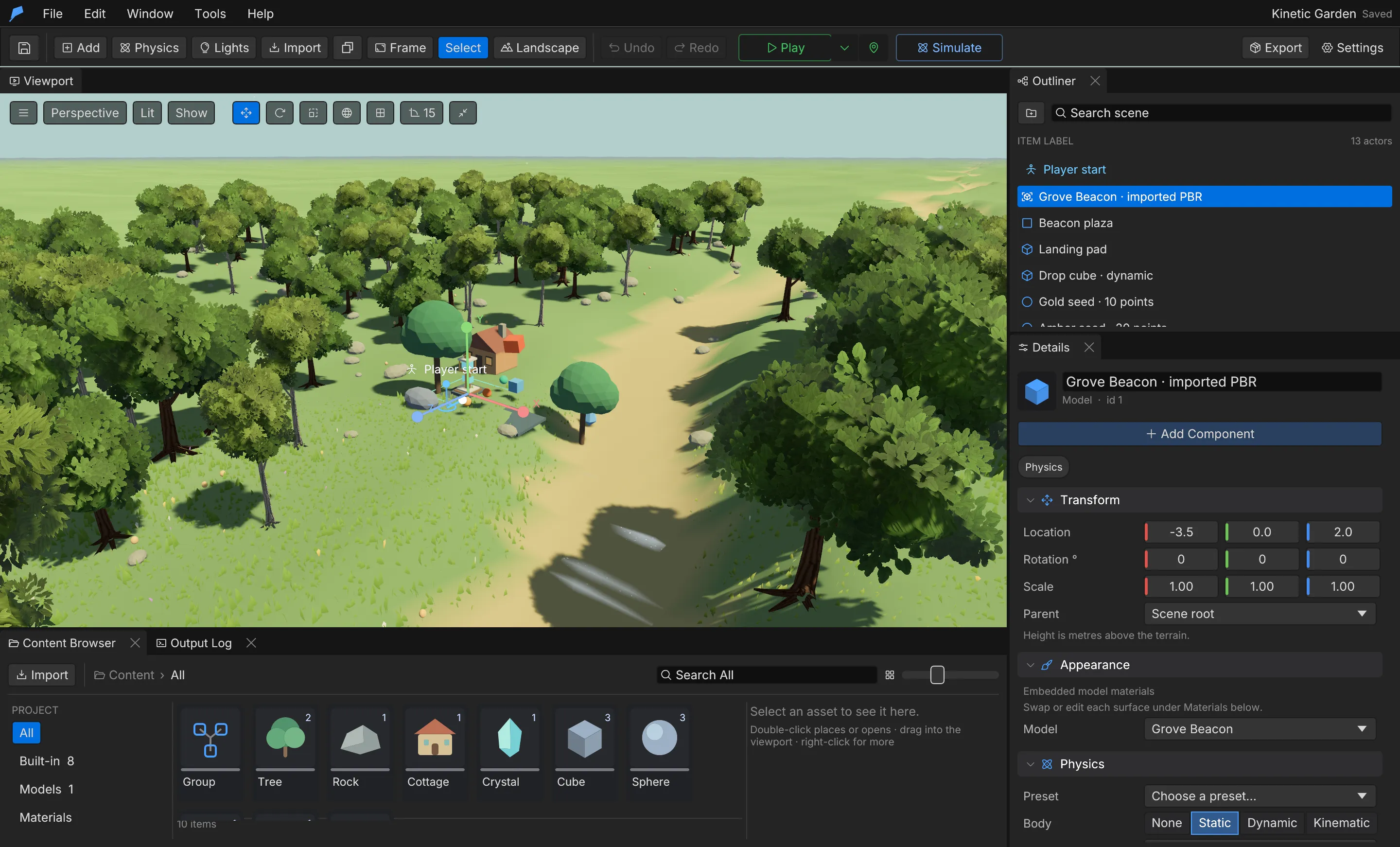
Task: Open the File menu
Action: coord(52,13)
